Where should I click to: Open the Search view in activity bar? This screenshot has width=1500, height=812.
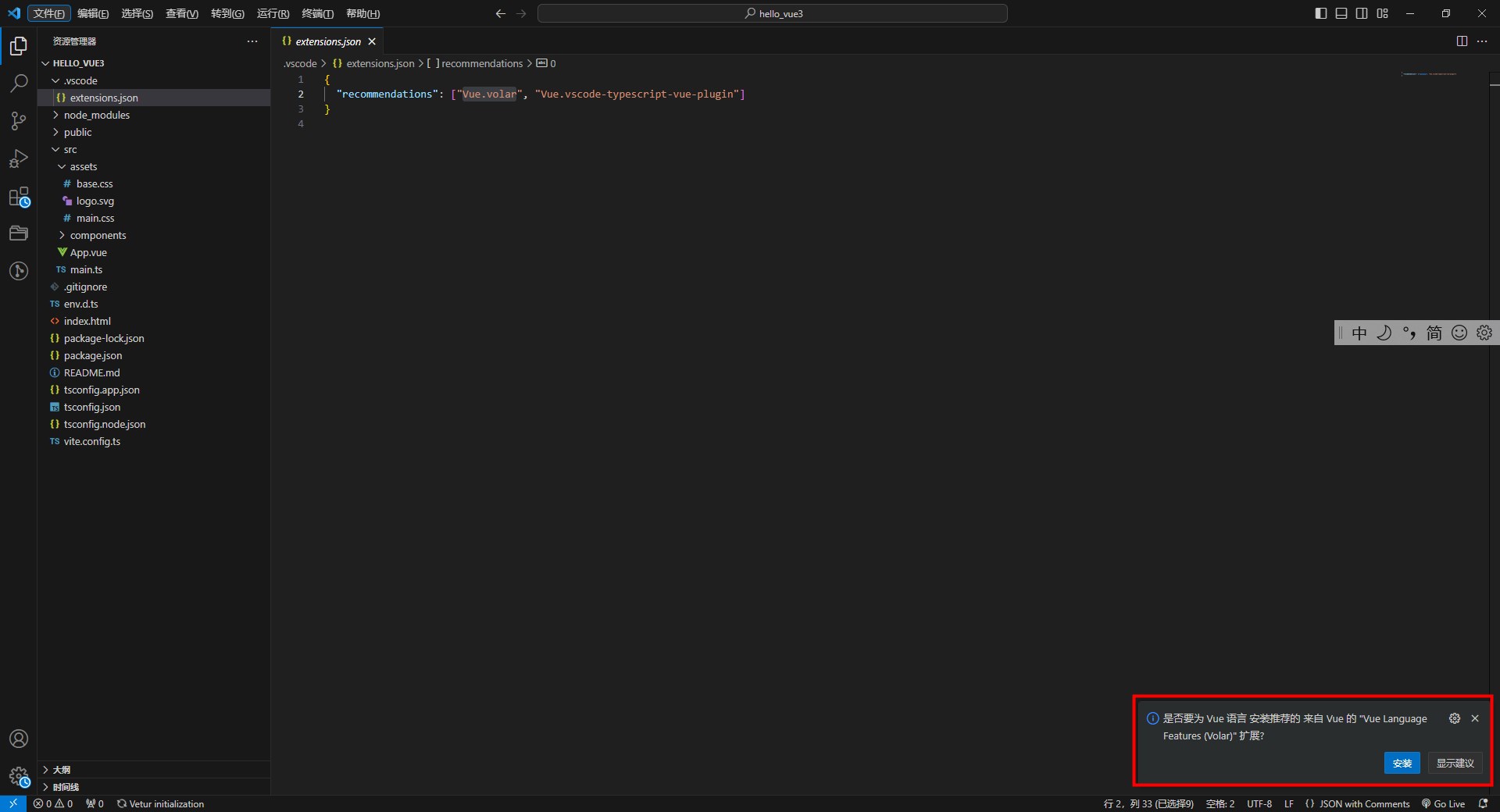coord(19,83)
